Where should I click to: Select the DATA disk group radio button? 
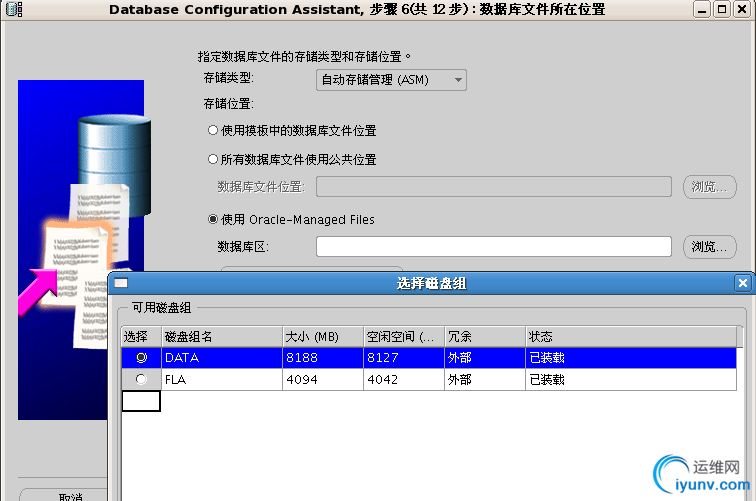(141, 358)
